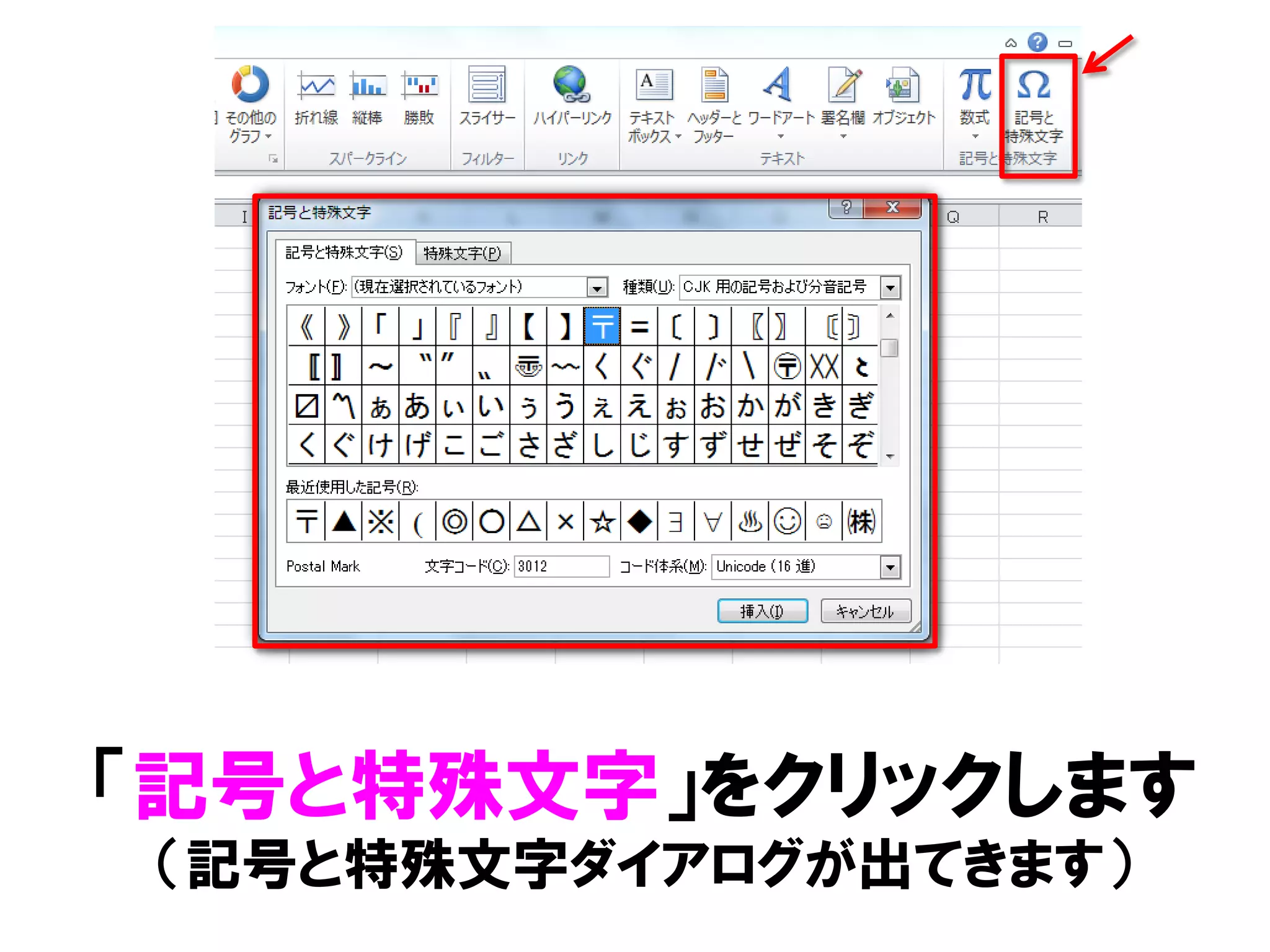Minimize the ribbon with caret icon

click(1011, 43)
